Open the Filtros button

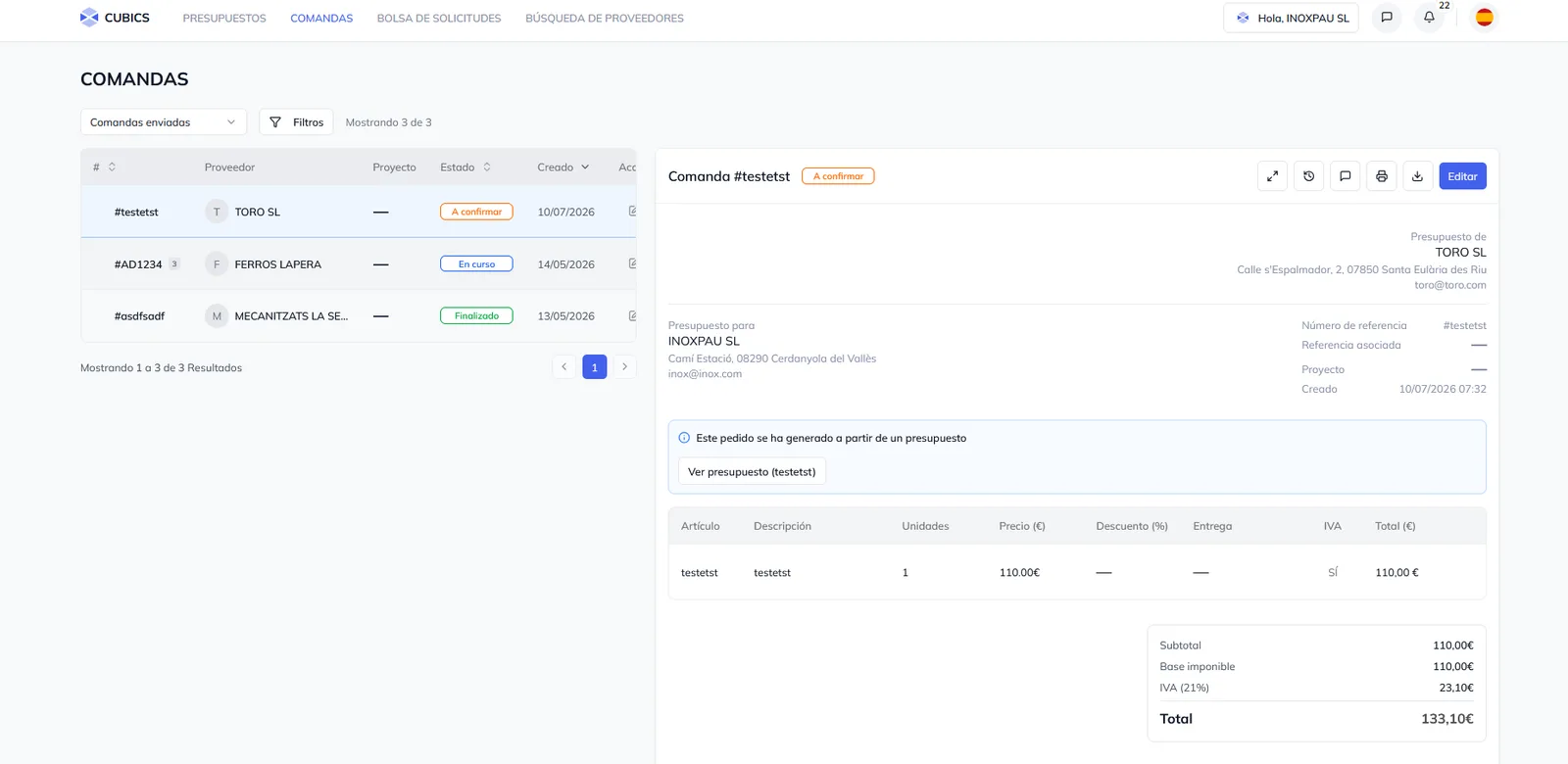(296, 122)
